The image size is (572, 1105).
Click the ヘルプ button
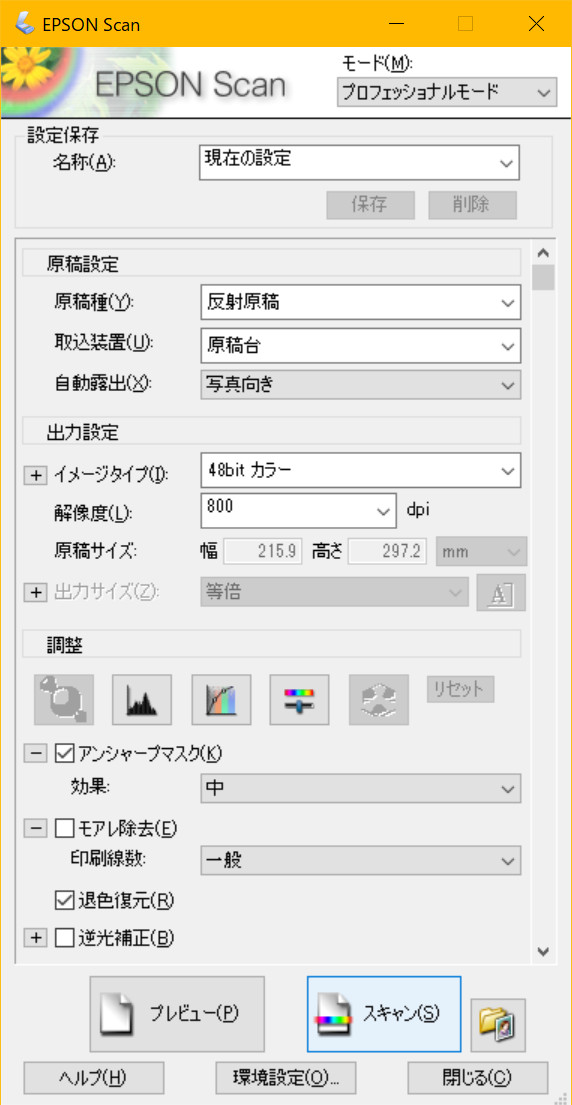(x=94, y=1078)
